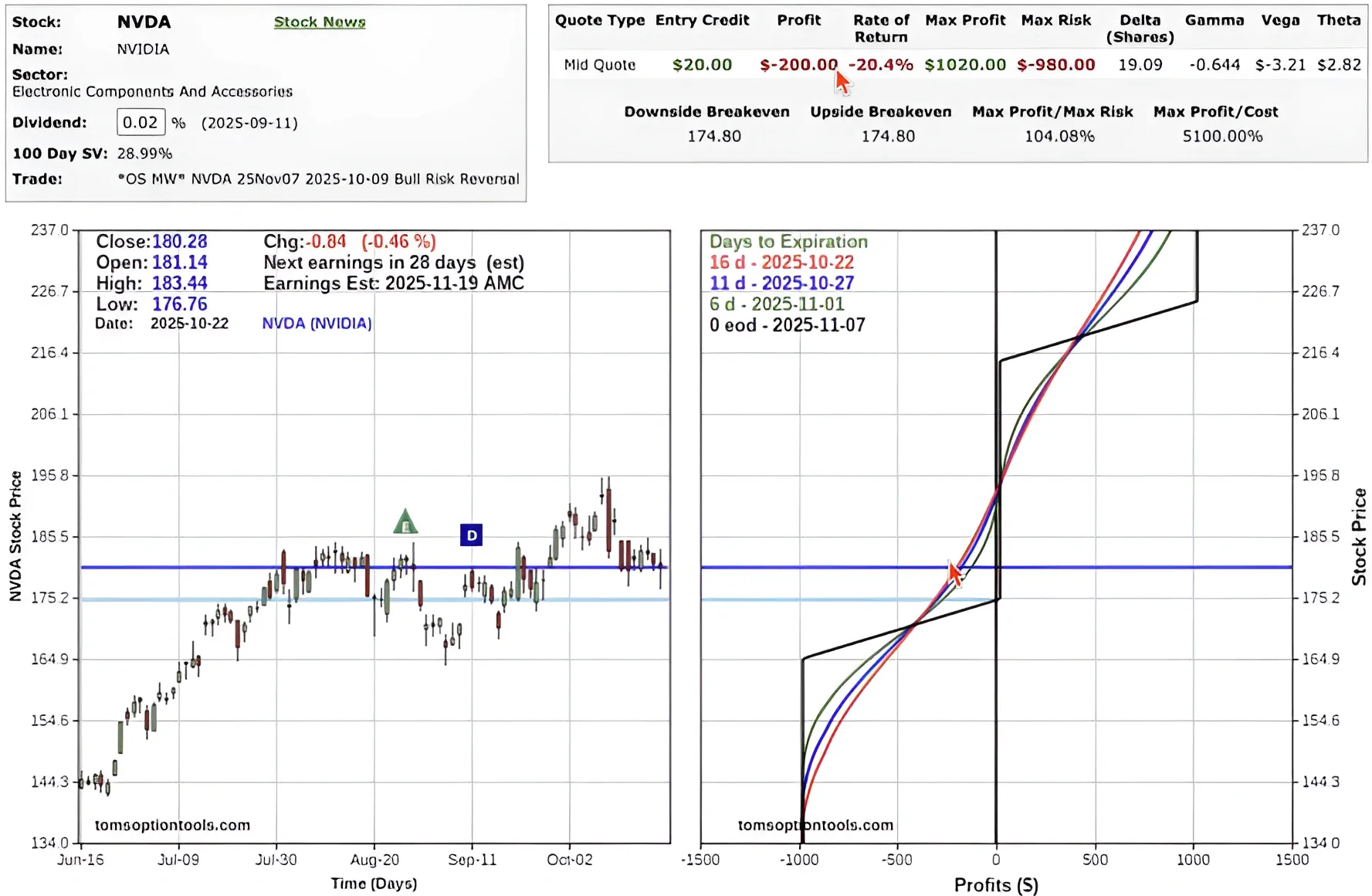Click the Max Profit column header in the quote row
The width and height of the screenshot is (1372, 896).
[x=965, y=20]
